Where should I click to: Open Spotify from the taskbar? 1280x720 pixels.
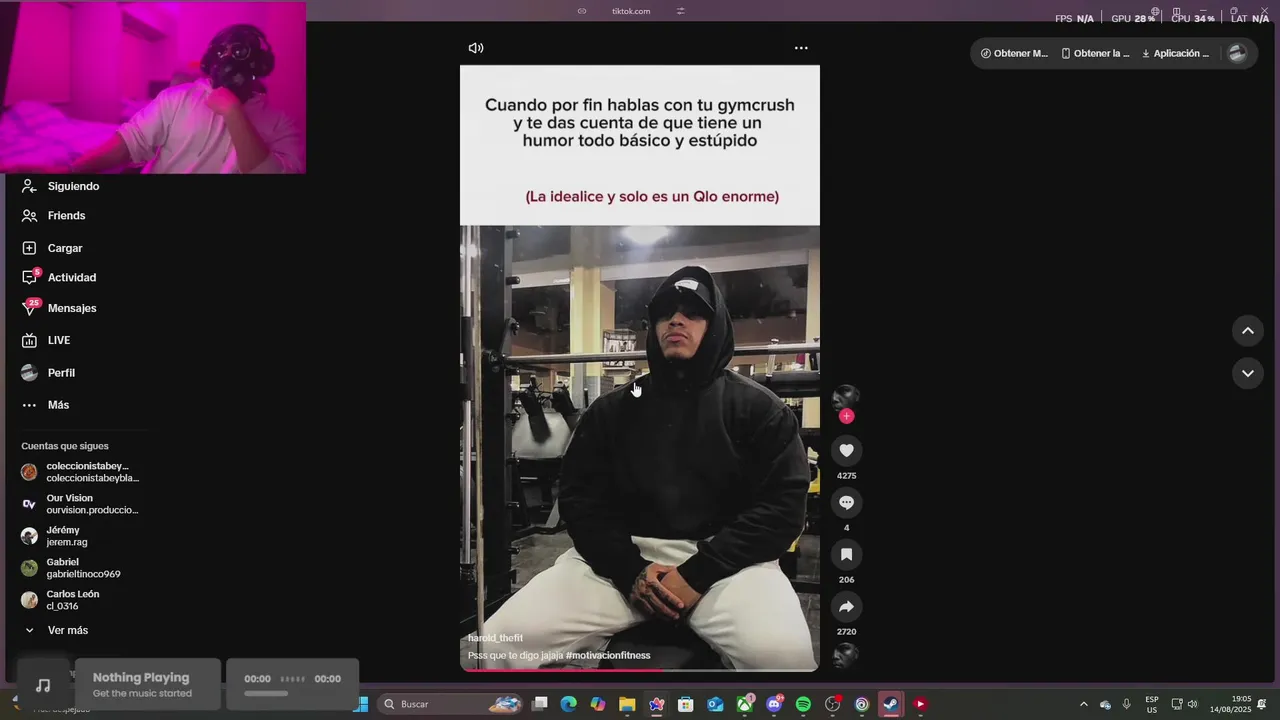[x=803, y=704]
